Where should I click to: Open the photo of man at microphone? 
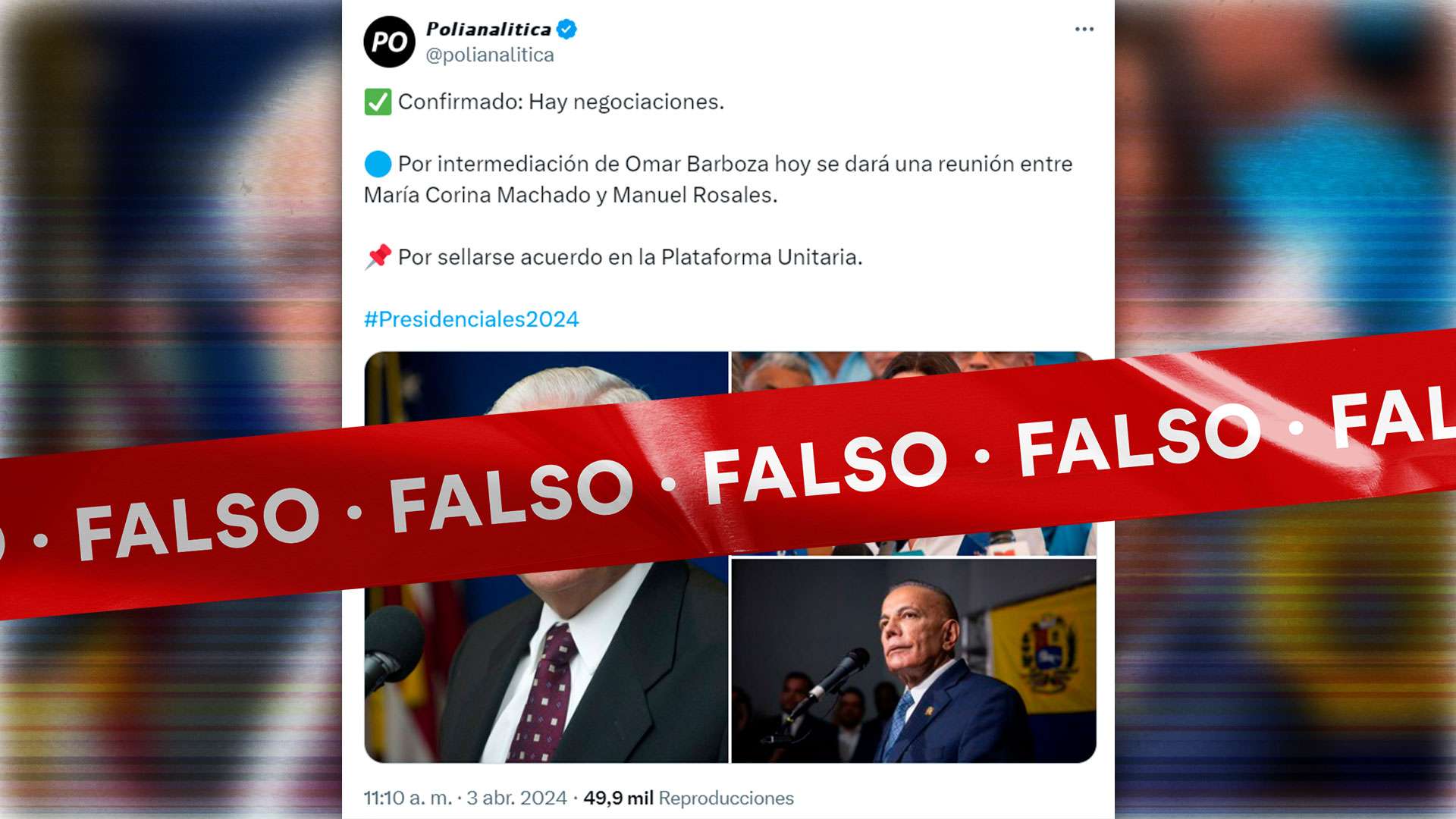[x=913, y=661]
